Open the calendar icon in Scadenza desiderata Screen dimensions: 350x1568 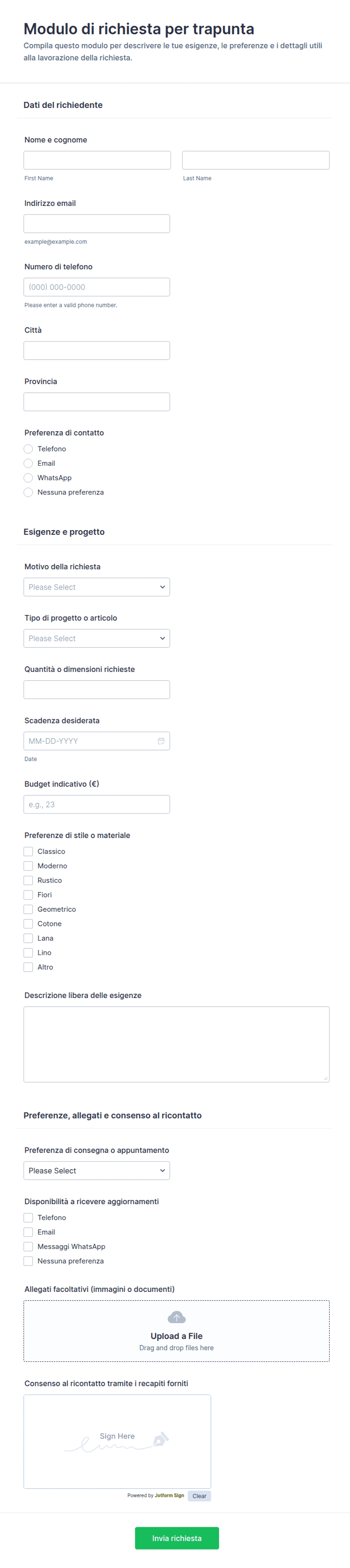tap(161, 741)
